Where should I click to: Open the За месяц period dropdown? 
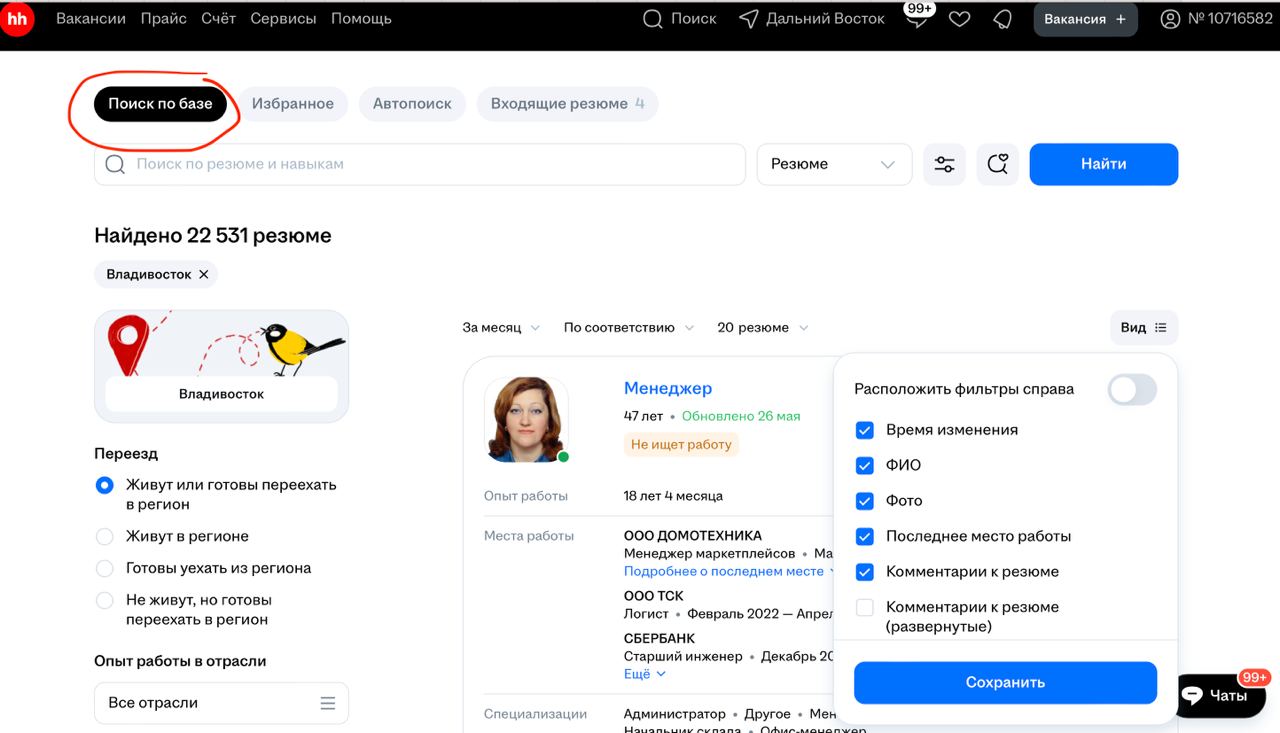point(501,327)
